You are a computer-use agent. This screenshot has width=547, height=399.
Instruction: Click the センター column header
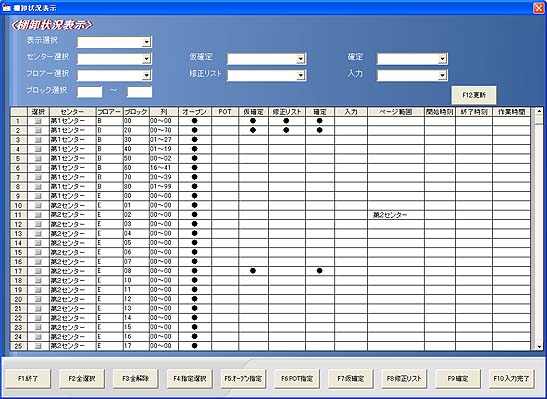coord(73,112)
